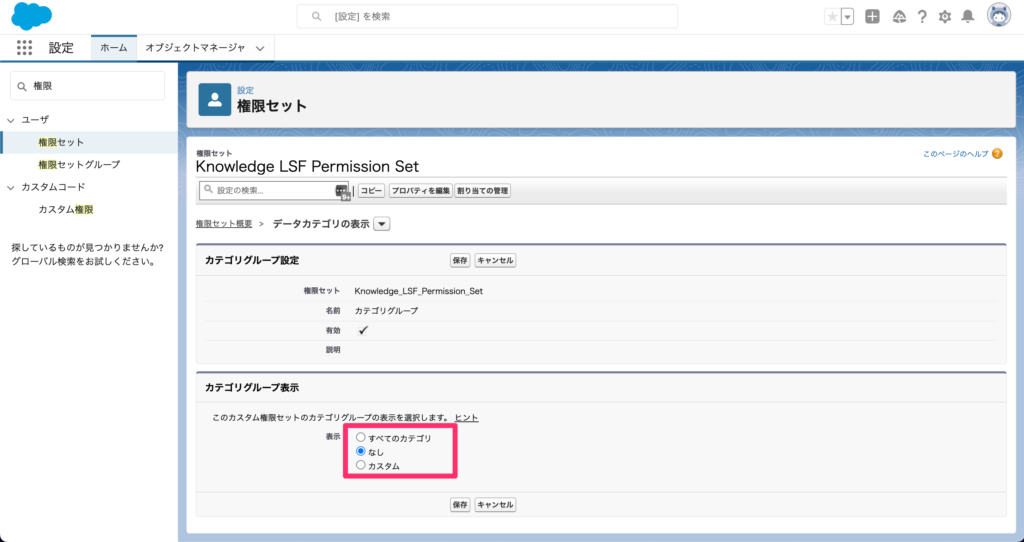Select the なし radio option
Screen dimensions: 1024x542
pyautogui.click(x=361, y=452)
